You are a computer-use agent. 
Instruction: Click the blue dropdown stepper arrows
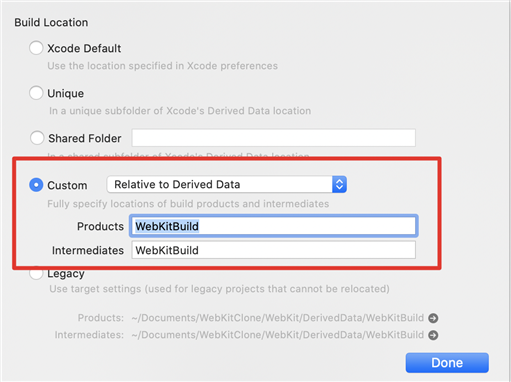[x=339, y=184]
